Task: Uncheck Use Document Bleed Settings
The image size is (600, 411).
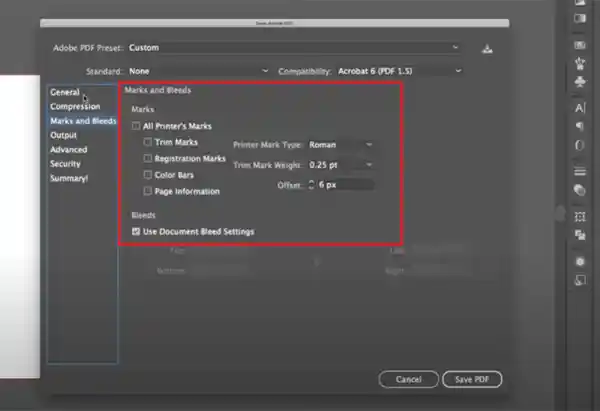Action: pyautogui.click(x=136, y=232)
